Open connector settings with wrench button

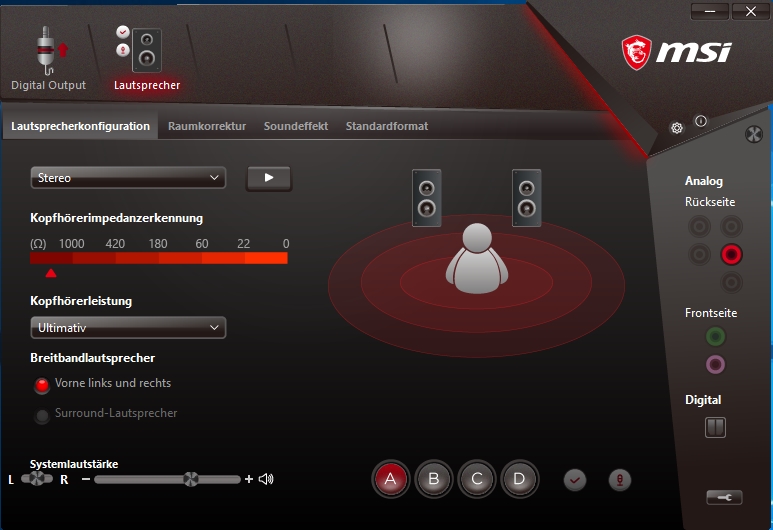[x=724, y=497]
